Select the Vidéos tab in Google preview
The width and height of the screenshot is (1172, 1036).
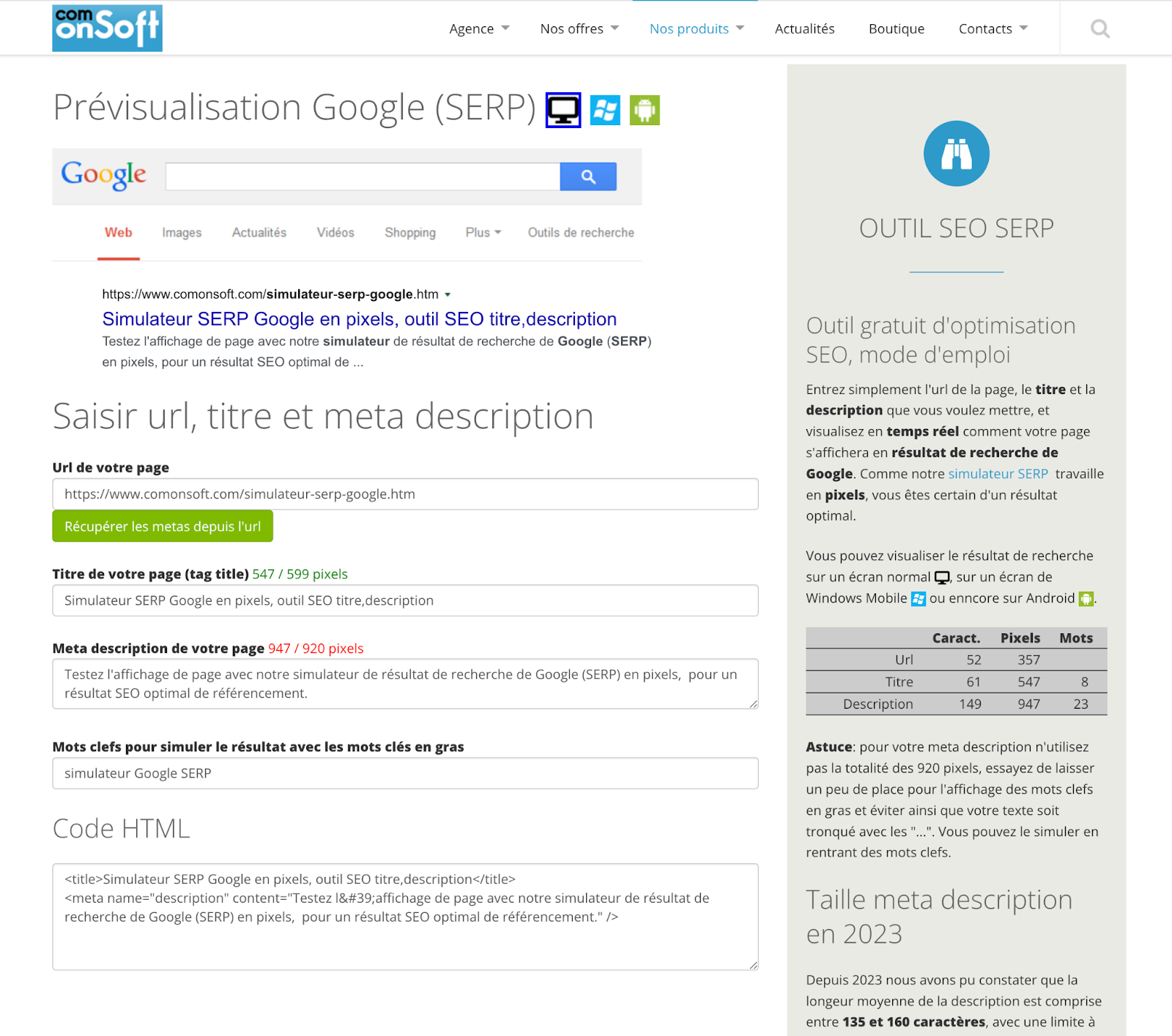pos(335,232)
